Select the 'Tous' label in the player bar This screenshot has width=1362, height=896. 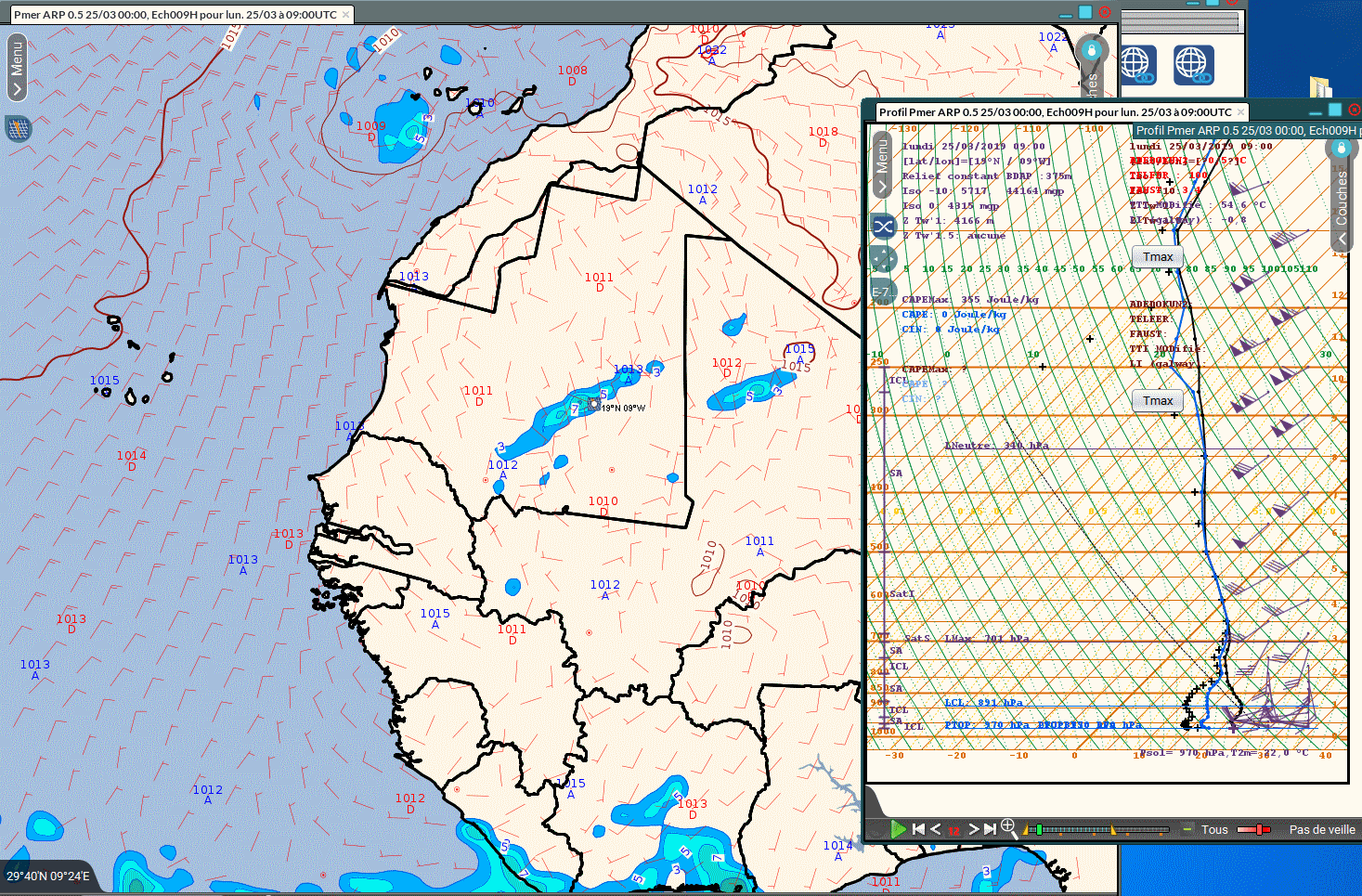[x=1214, y=829]
